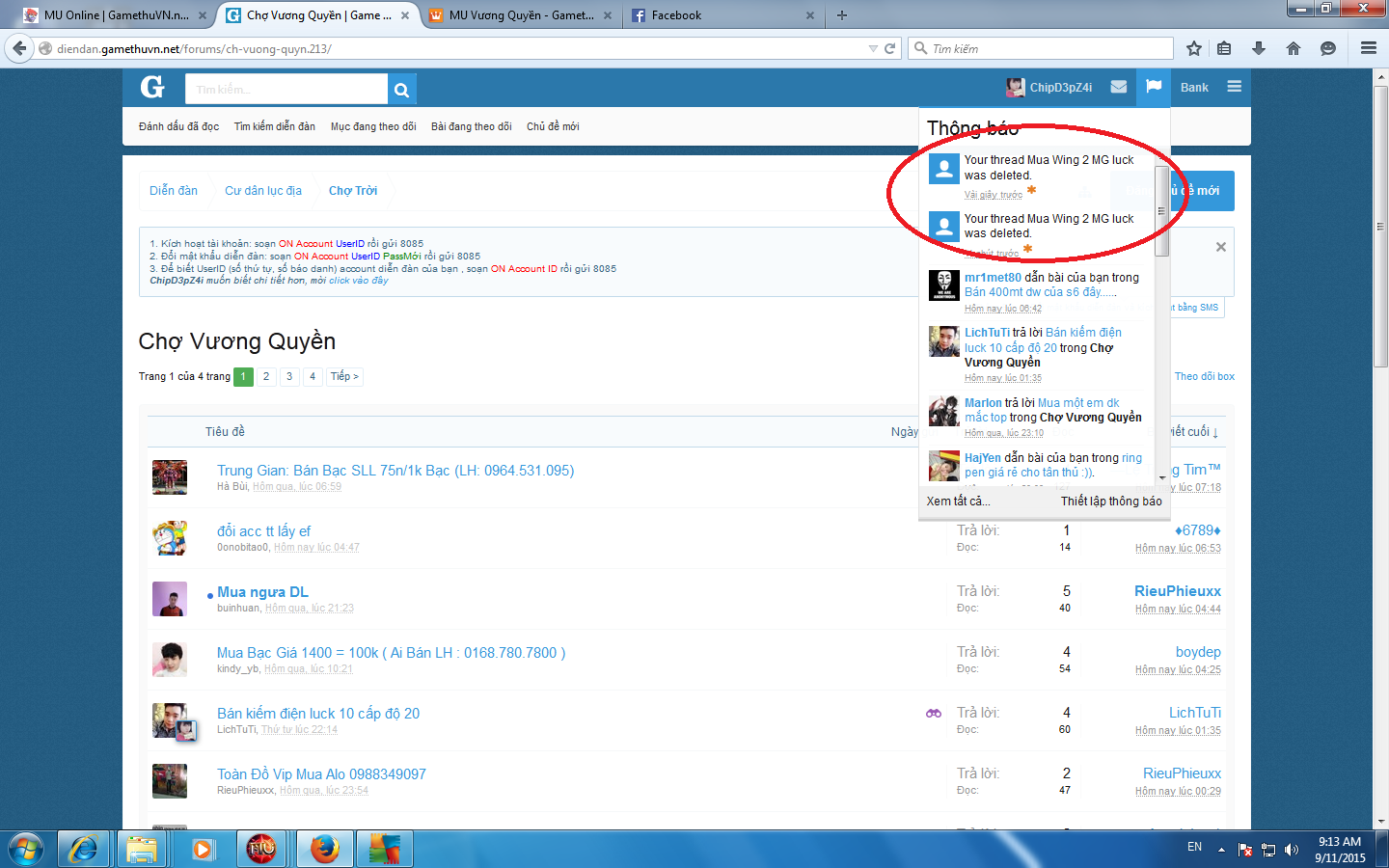Open 'Bài đang theo dõi' menu item

471,126
